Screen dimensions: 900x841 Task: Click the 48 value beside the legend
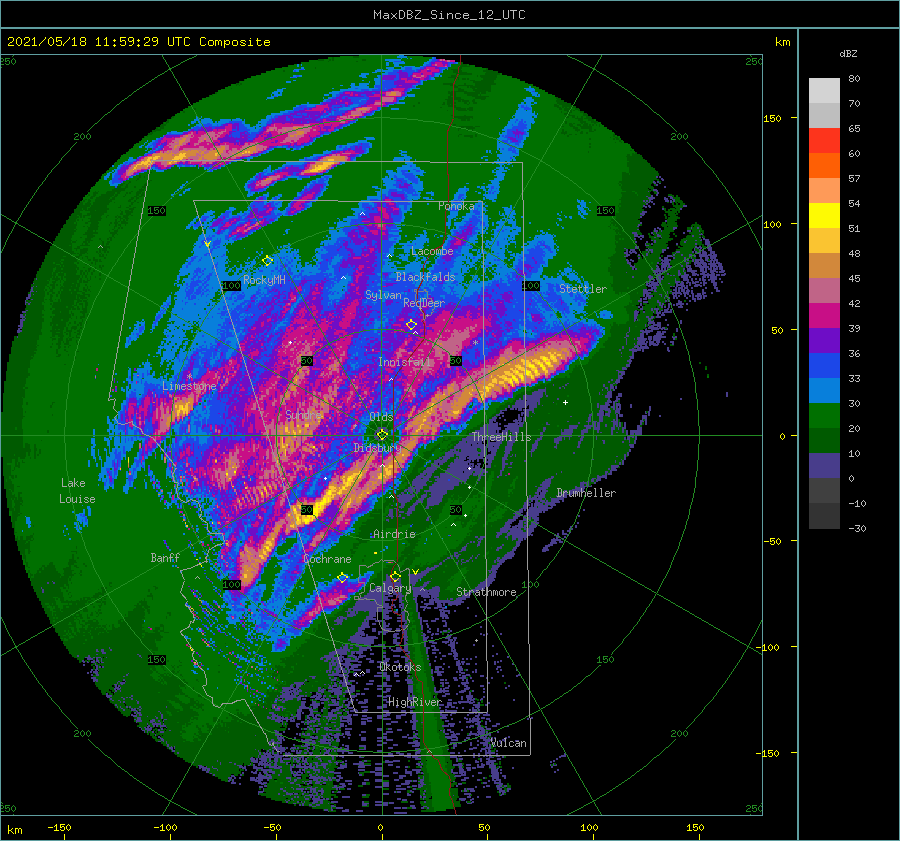pyautogui.click(x=854, y=253)
